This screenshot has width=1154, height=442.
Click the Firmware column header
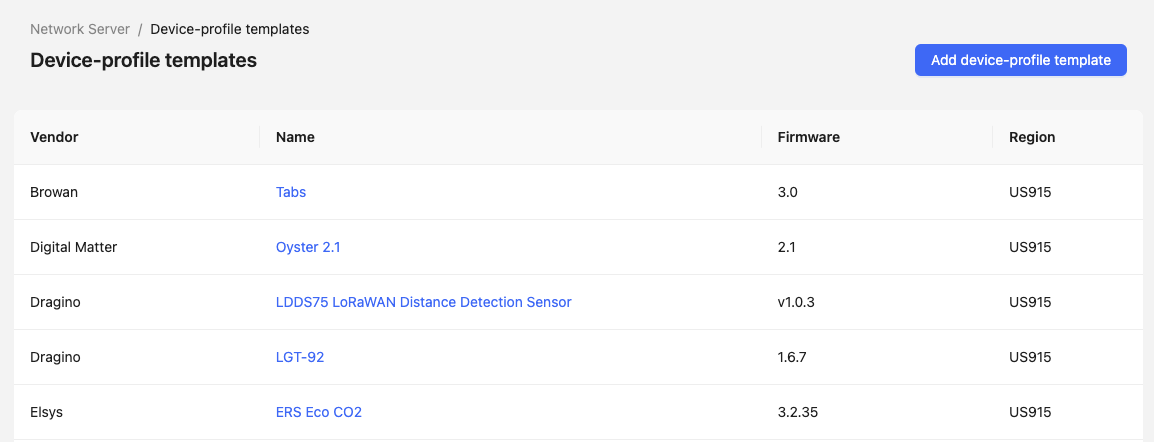(x=808, y=137)
